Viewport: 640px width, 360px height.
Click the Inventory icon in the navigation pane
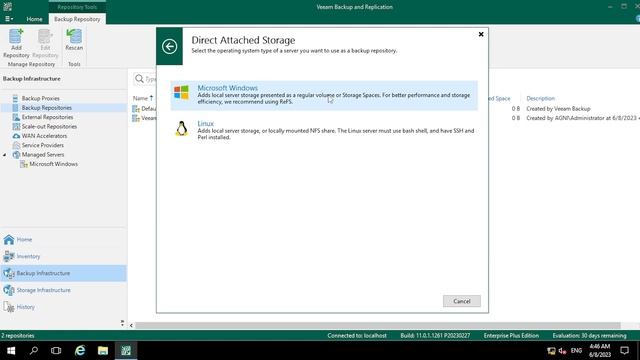[x=9, y=256]
